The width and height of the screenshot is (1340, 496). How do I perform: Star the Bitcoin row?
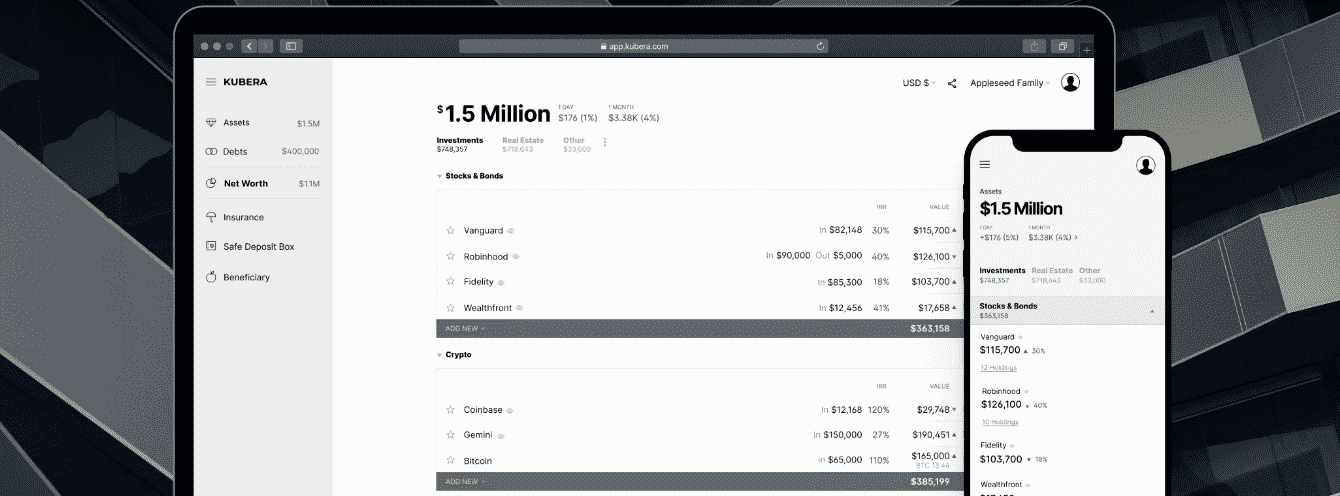[450, 461]
